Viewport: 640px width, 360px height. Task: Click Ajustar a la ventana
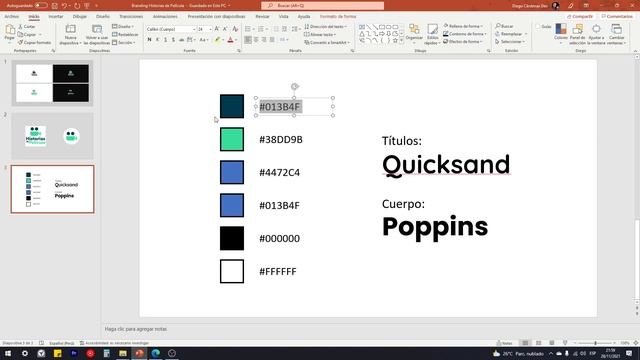pyautogui.click(x=596, y=34)
